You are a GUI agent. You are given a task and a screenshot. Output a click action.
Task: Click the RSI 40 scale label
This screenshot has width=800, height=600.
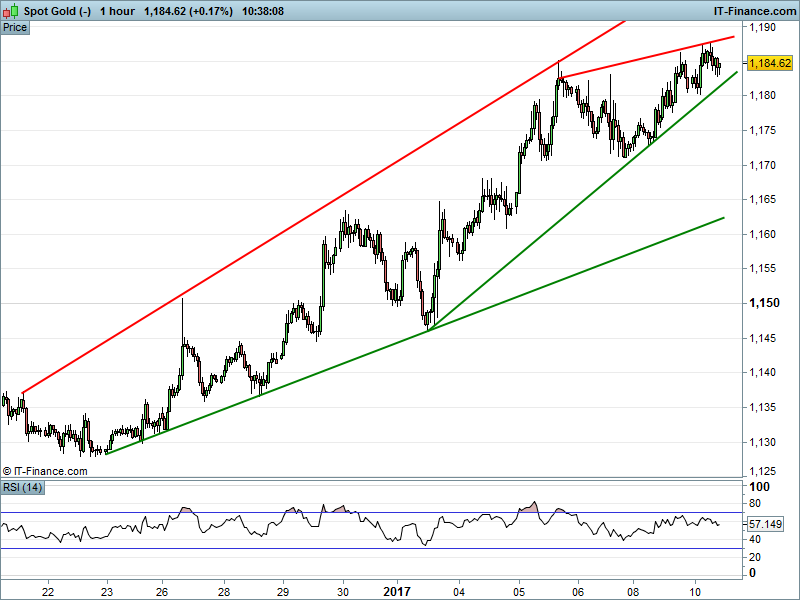[755, 539]
